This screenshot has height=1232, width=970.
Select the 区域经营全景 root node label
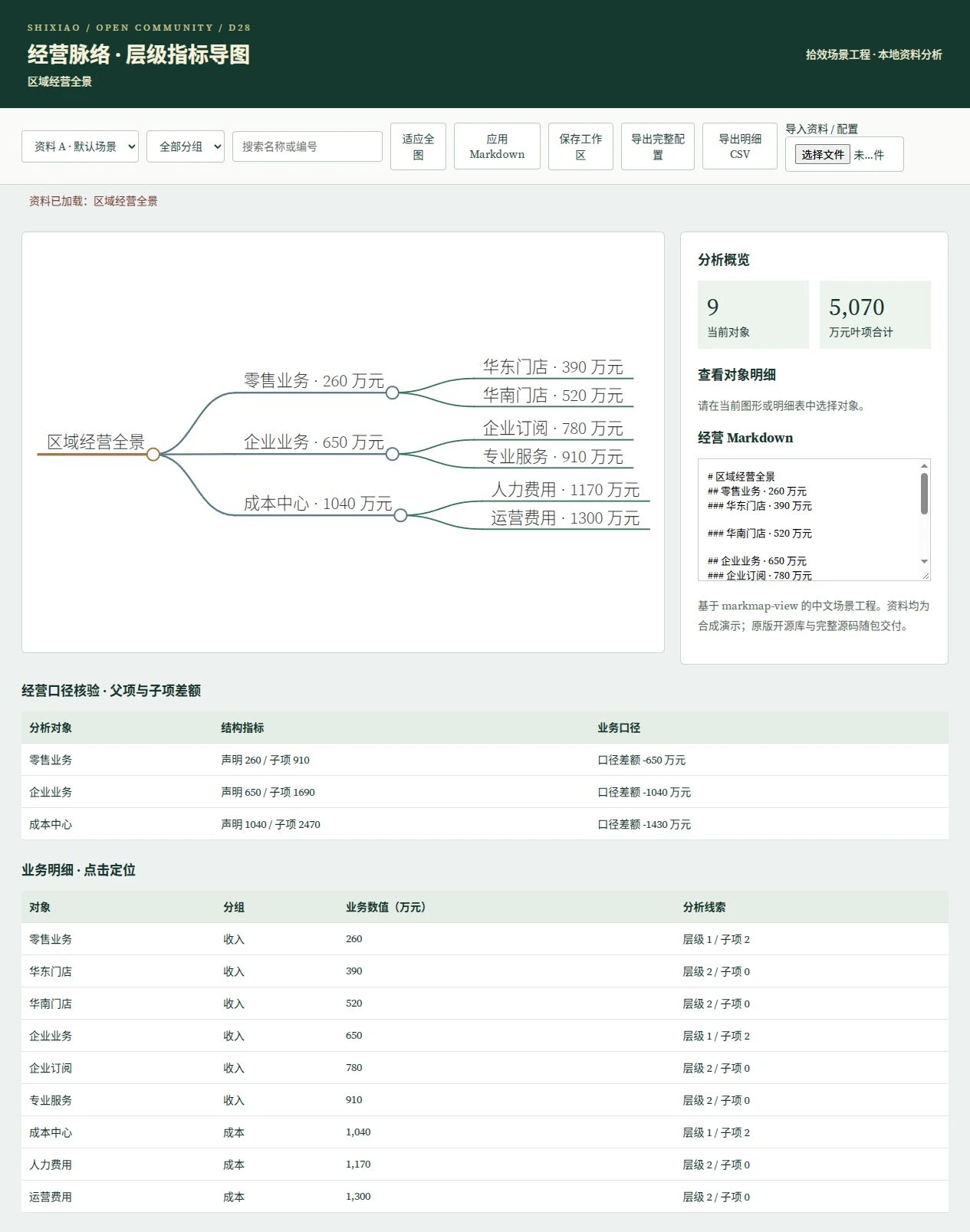coord(96,442)
